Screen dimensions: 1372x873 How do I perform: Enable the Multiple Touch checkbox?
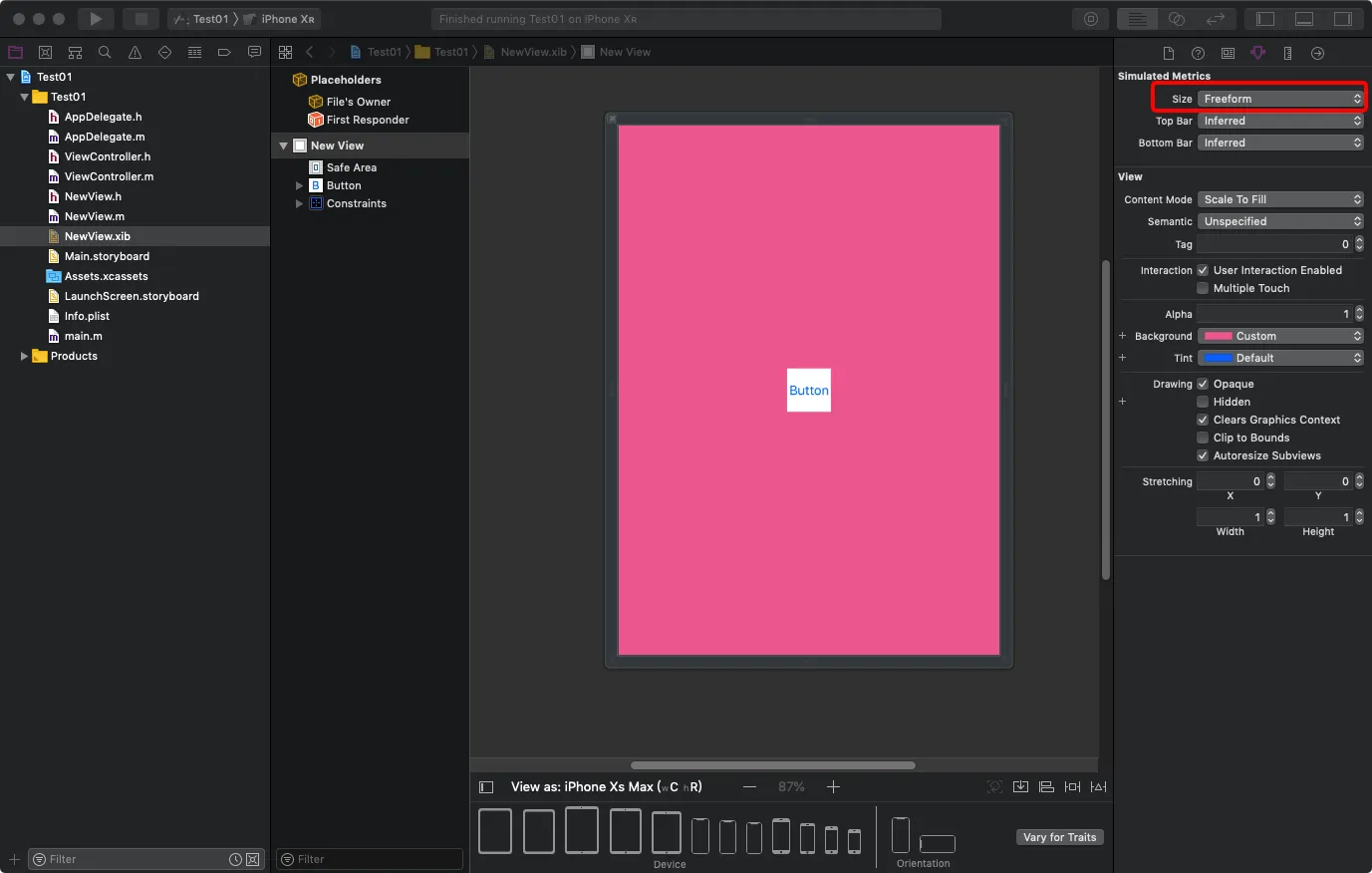pyautogui.click(x=1203, y=288)
